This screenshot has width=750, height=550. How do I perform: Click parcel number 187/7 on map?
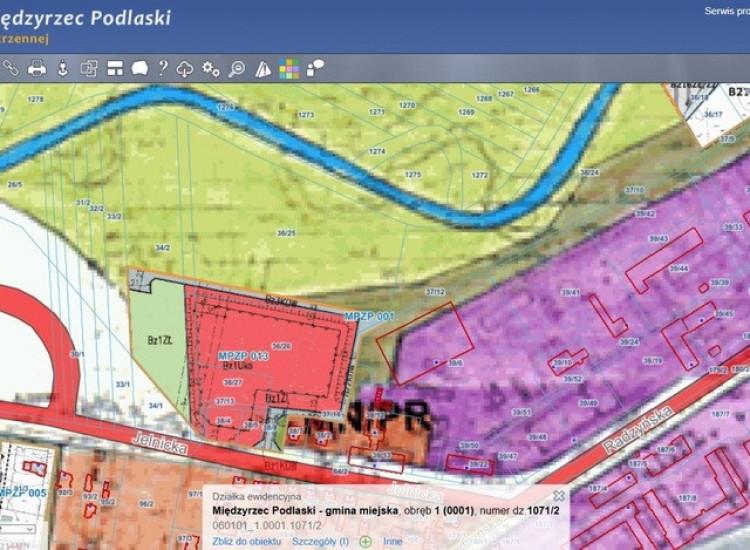tap(720, 414)
